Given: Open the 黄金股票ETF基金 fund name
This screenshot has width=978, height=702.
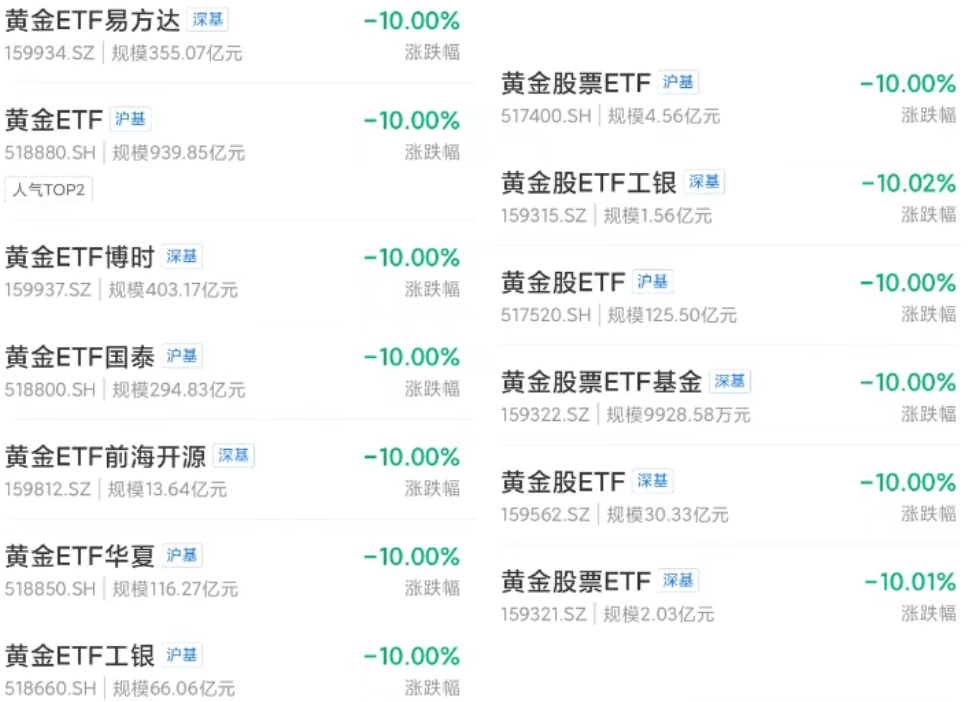Looking at the screenshot, I should (600, 382).
